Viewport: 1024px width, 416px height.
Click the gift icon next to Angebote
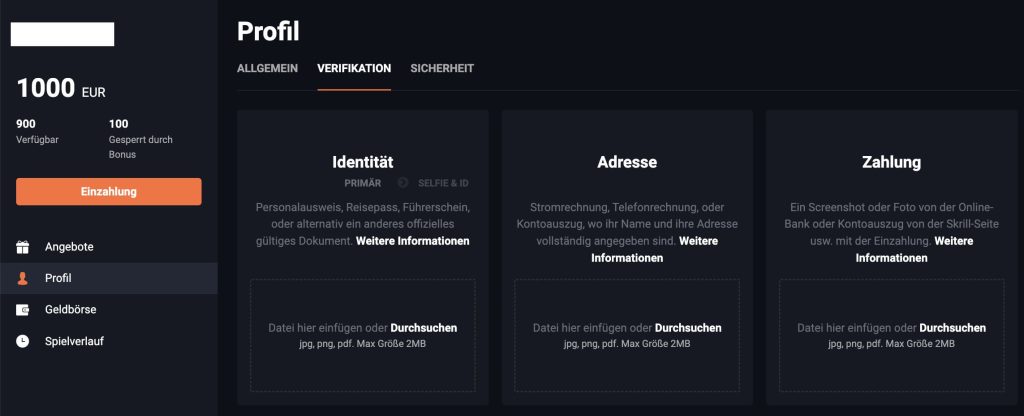click(x=23, y=246)
